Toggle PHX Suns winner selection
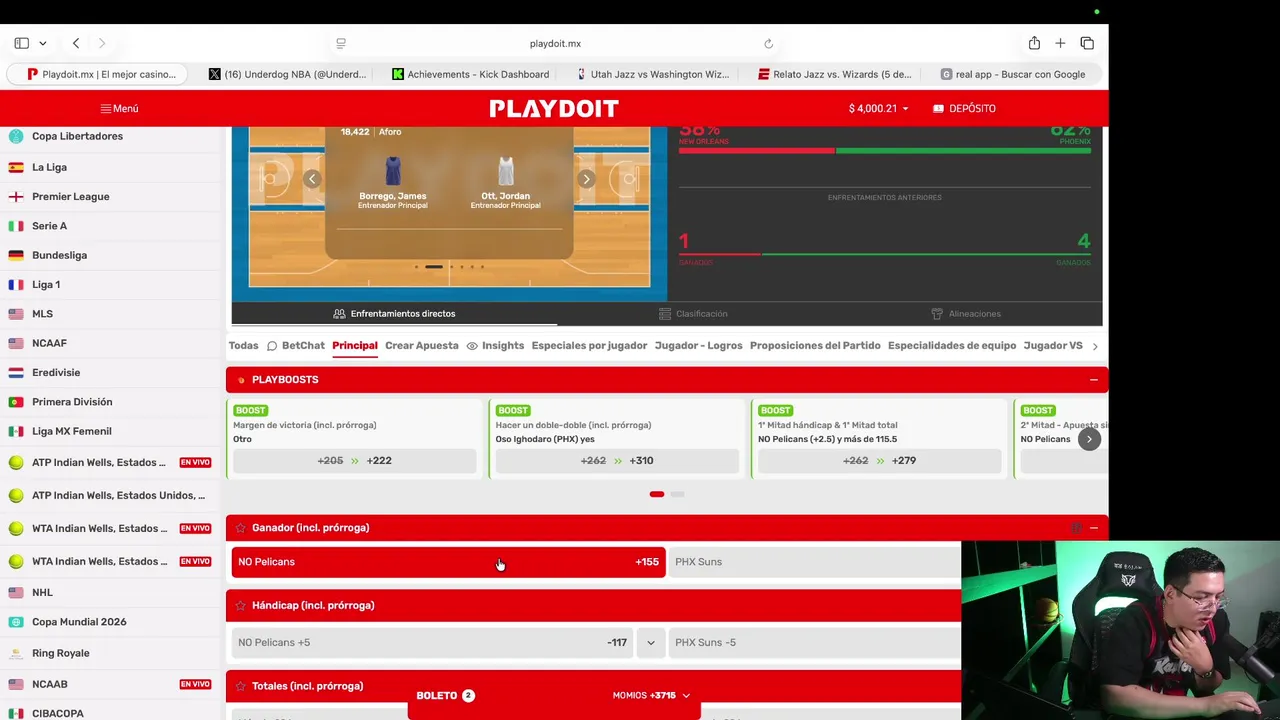This screenshot has width=1280, height=720. pos(815,562)
